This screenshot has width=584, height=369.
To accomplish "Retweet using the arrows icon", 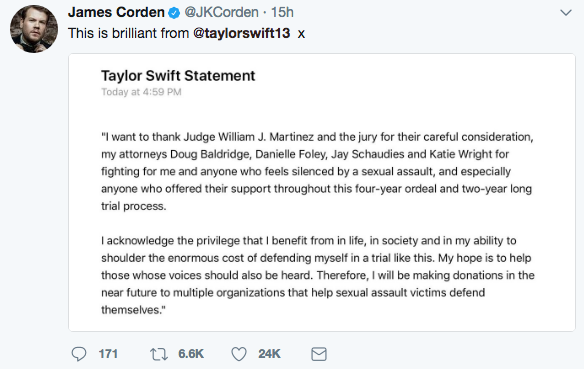I will pos(159,354).
